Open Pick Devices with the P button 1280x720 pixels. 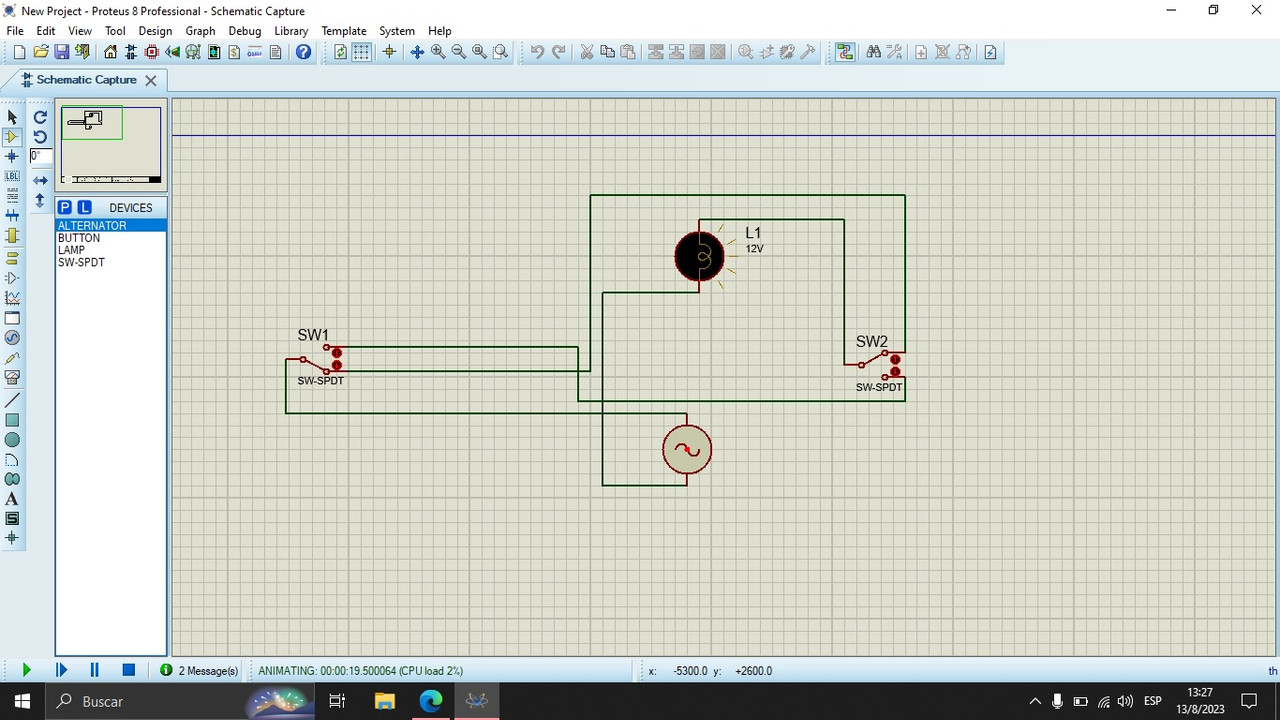pos(65,207)
